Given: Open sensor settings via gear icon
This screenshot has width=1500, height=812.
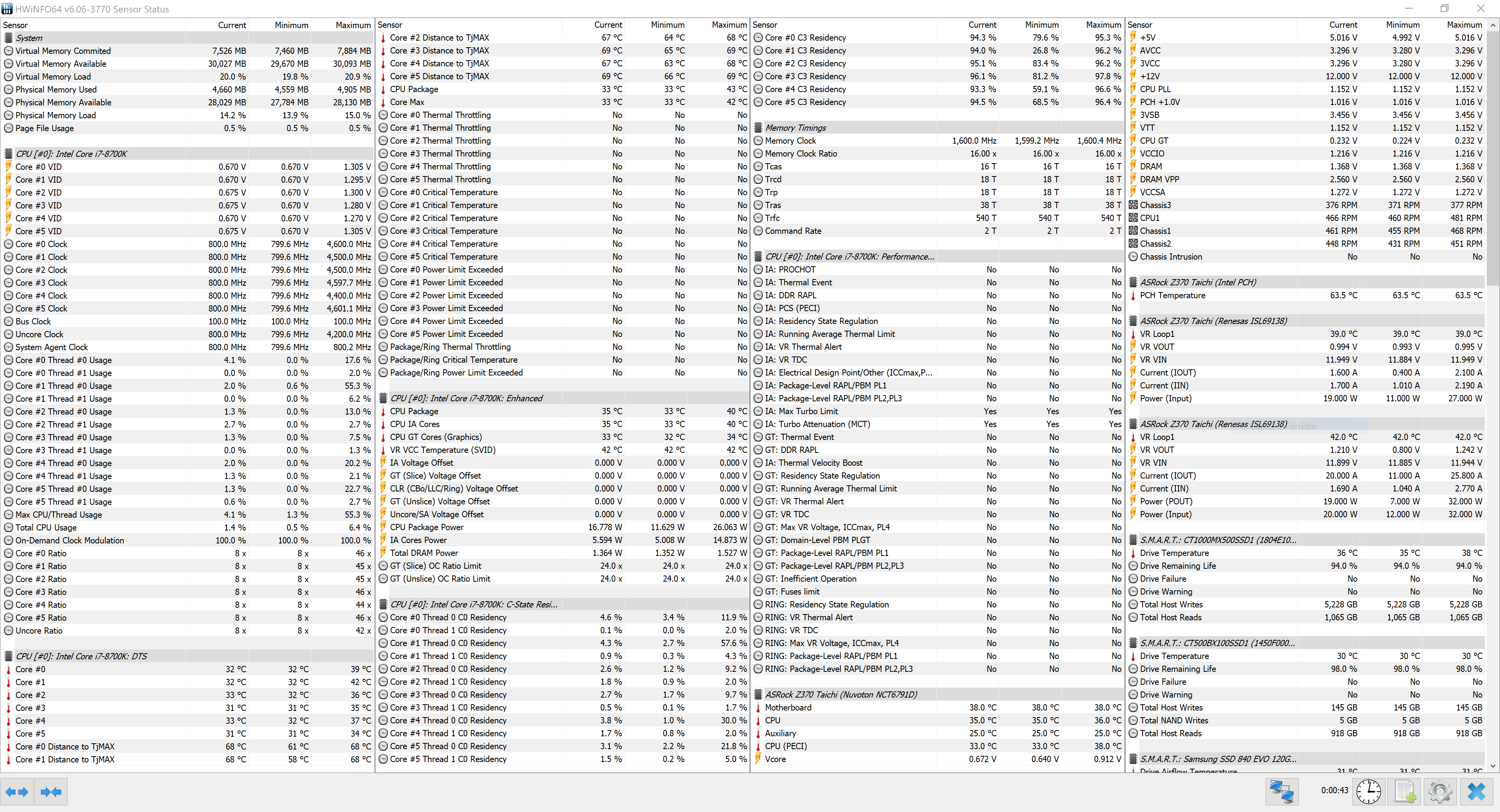Looking at the screenshot, I should tap(1440, 792).
